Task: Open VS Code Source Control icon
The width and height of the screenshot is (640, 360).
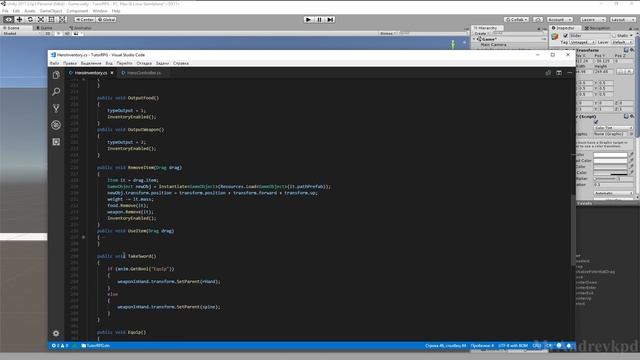Action: 56,108
